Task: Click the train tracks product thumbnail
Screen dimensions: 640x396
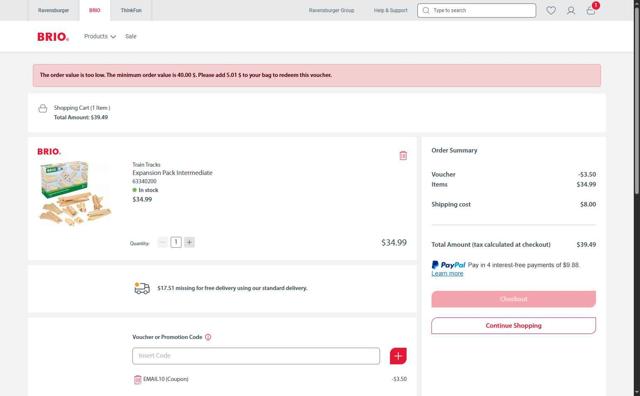Action: (75, 193)
